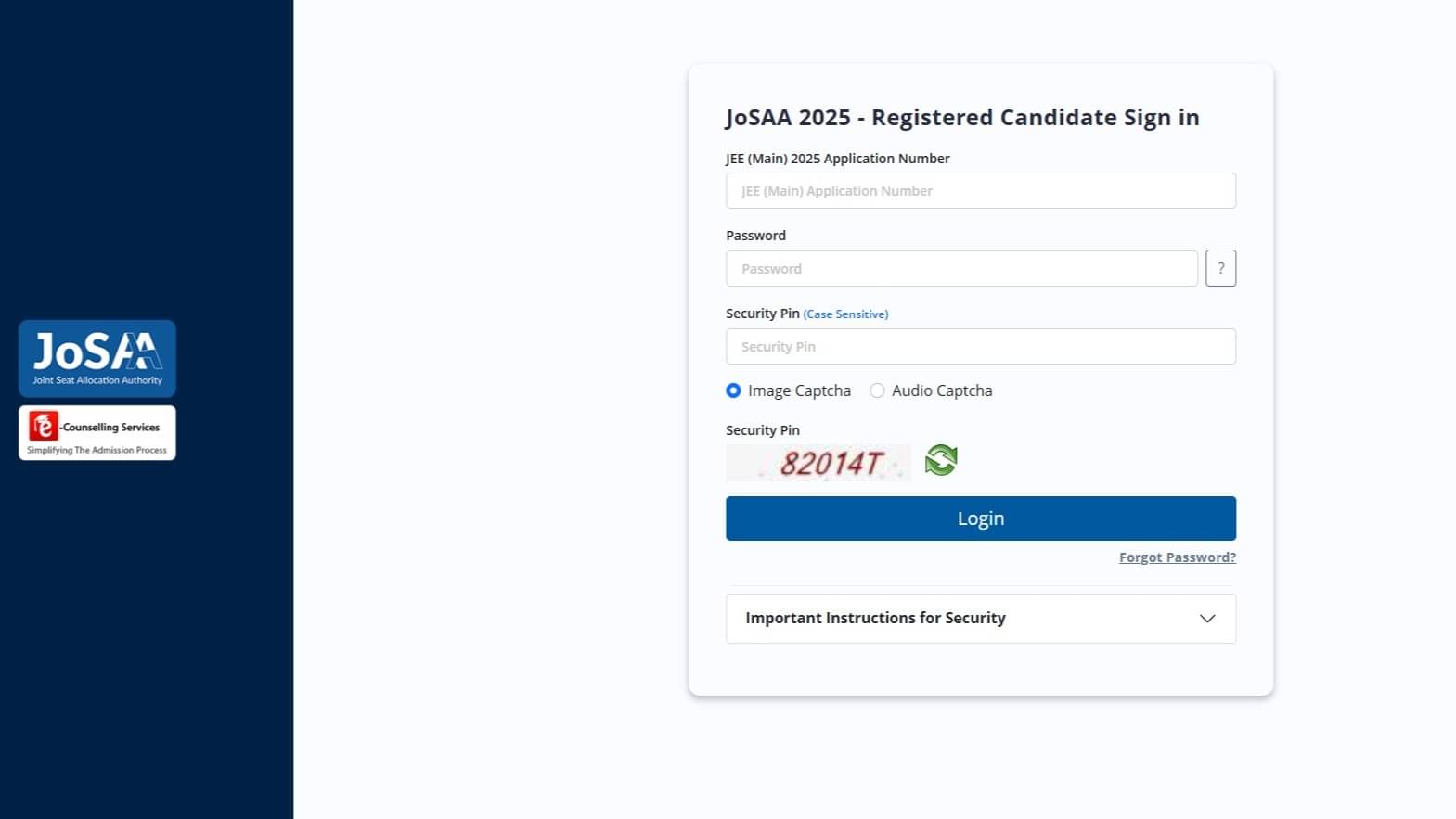Select the Audio Captcha option
Viewport: 1456px width, 819px height.
point(877,390)
